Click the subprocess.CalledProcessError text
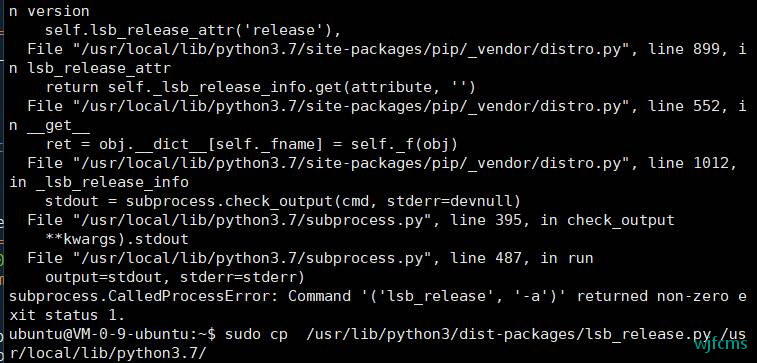The width and height of the screenshot is (757, 363). pyautogui.click(x=143, y=296)
